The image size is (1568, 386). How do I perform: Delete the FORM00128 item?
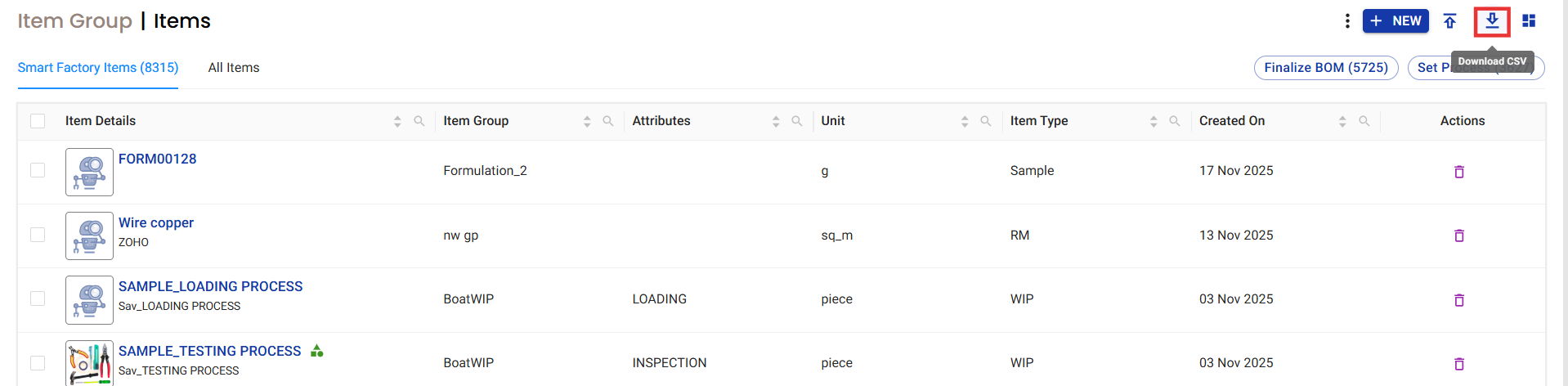coord(1459,172)
